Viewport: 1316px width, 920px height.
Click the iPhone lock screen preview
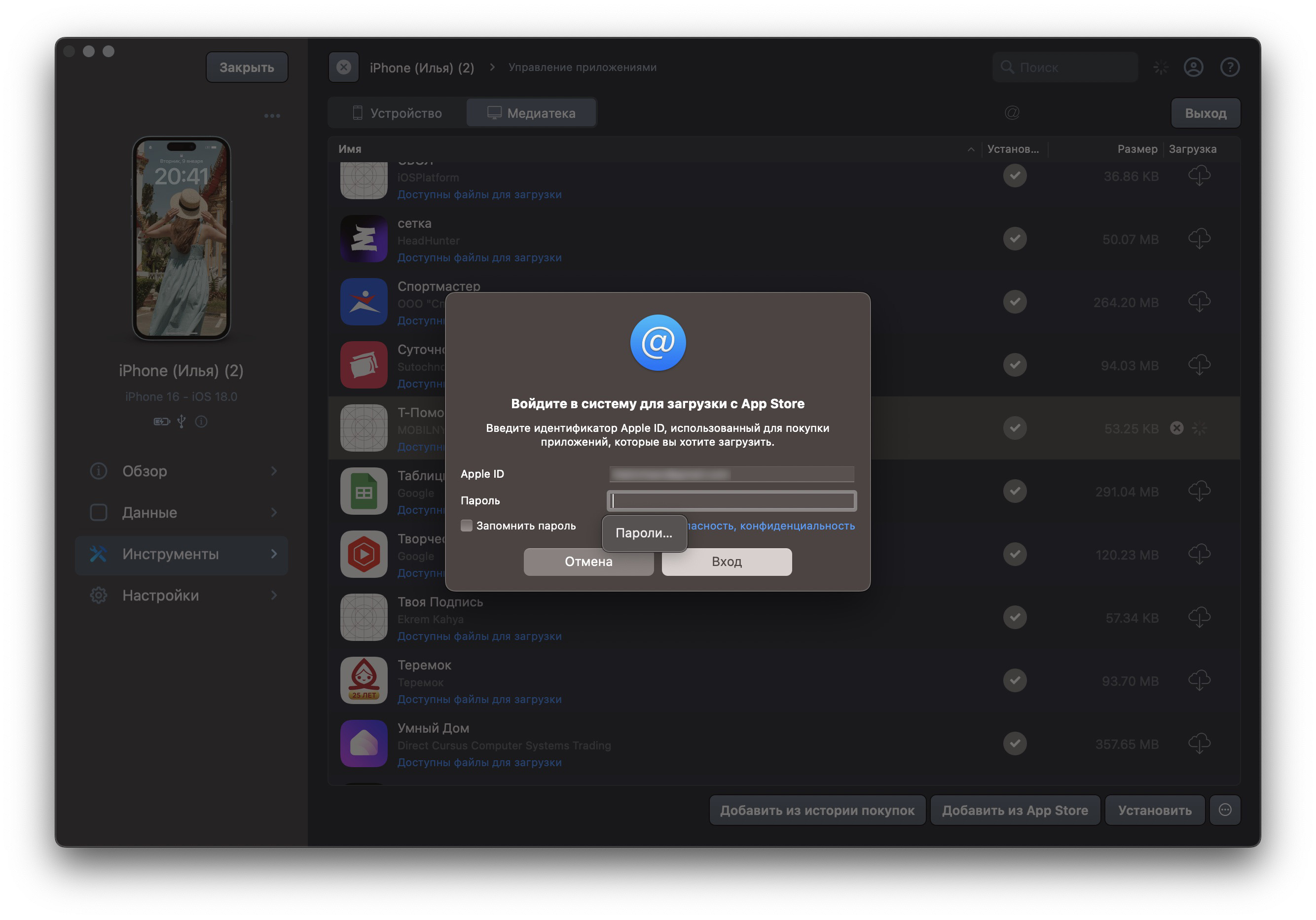[x=182, y=238]
